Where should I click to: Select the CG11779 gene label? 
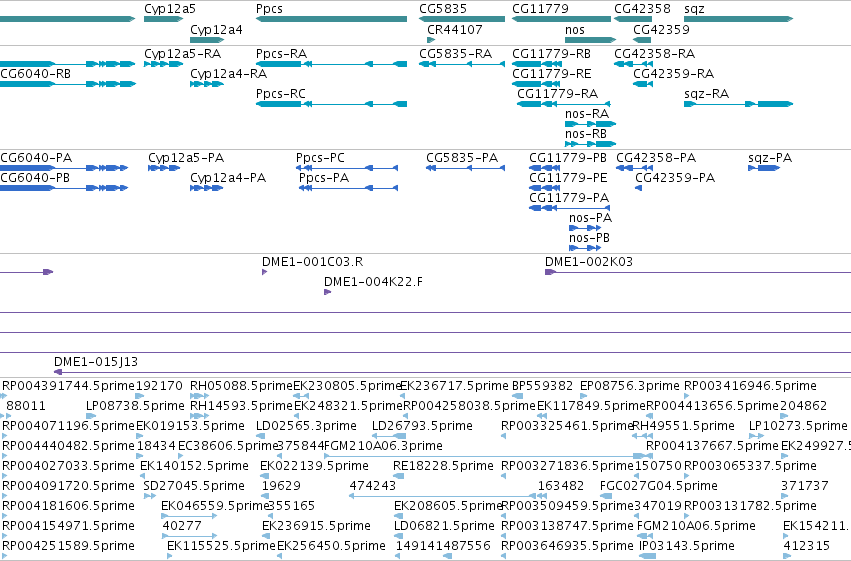(x=541, y=9)
